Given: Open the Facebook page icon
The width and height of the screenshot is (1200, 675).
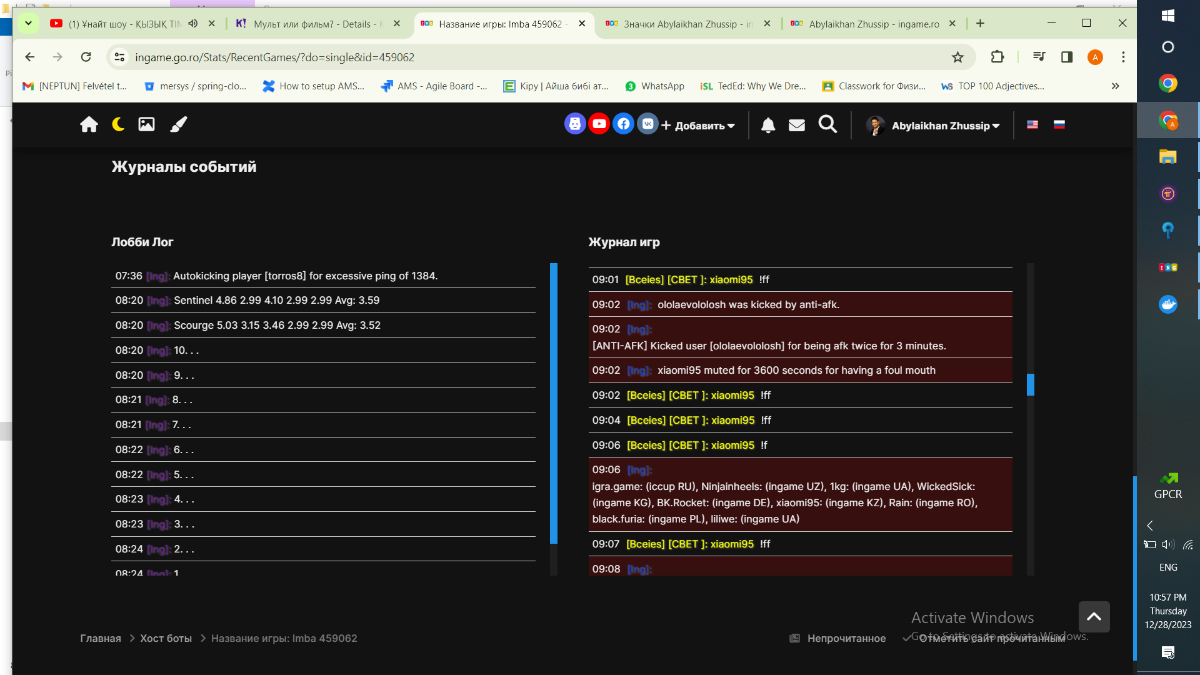Looking at the screenshot, I should [623, 125].
